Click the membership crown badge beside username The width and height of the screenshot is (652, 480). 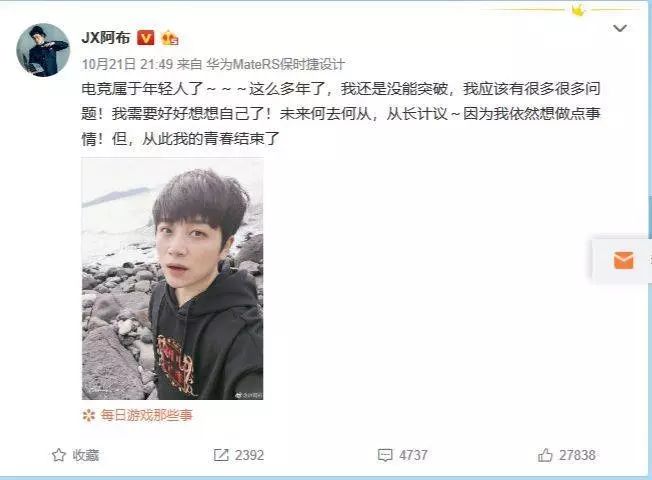(x=170, y=38)
